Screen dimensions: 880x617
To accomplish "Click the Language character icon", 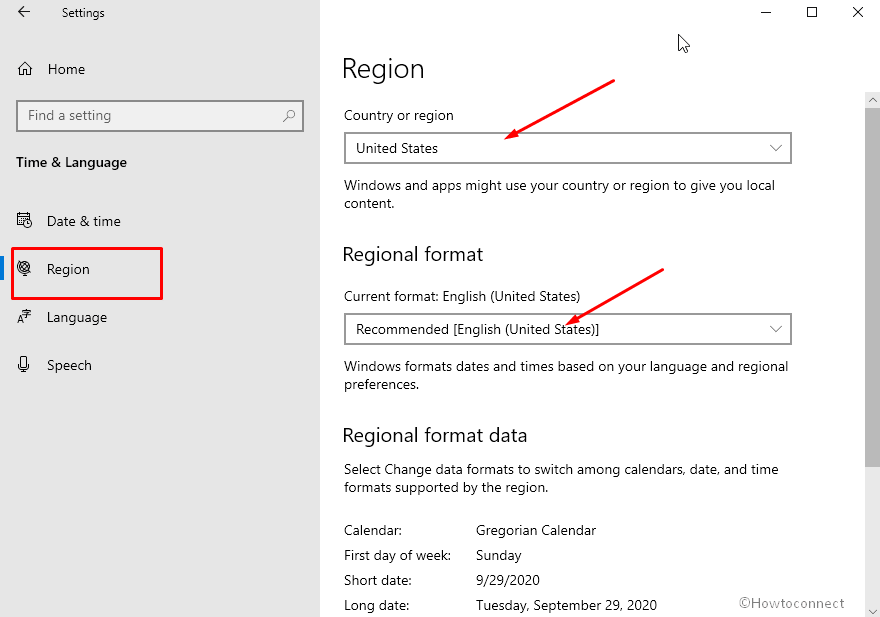I will (x=24, y=317).
